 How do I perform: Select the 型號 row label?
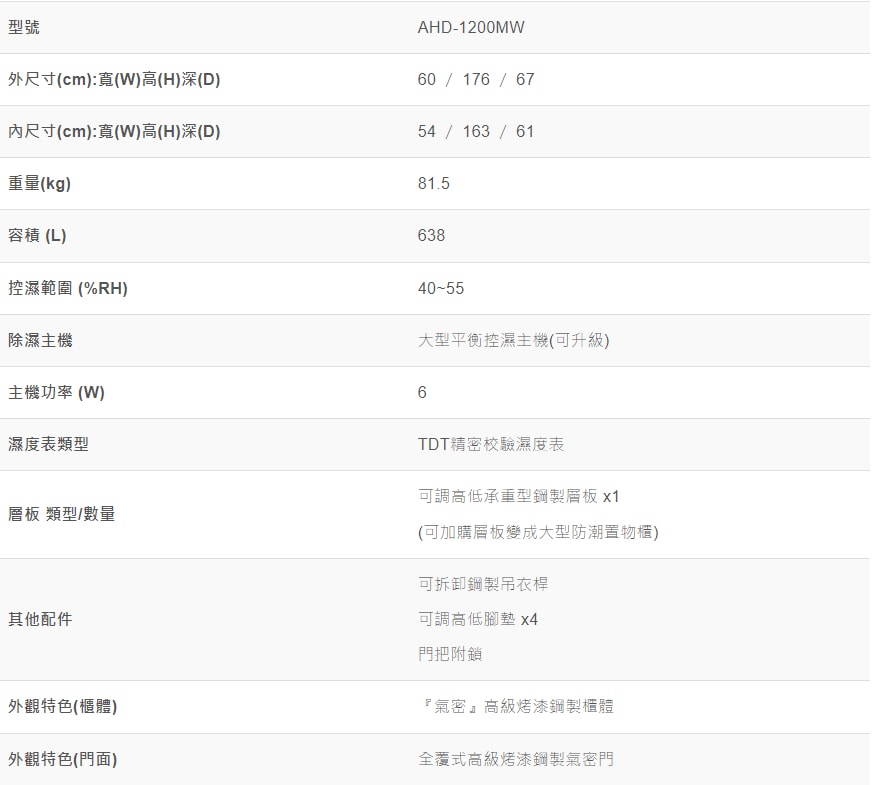24,27
